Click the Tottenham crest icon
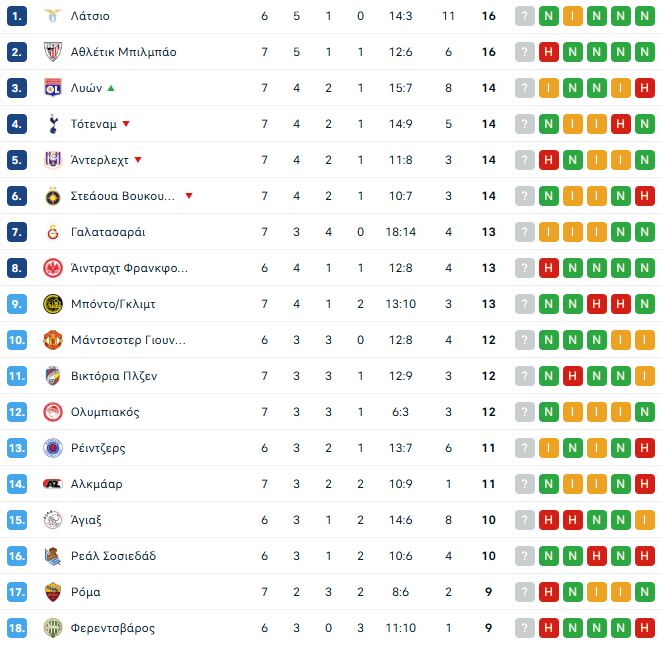 point(52,124)
